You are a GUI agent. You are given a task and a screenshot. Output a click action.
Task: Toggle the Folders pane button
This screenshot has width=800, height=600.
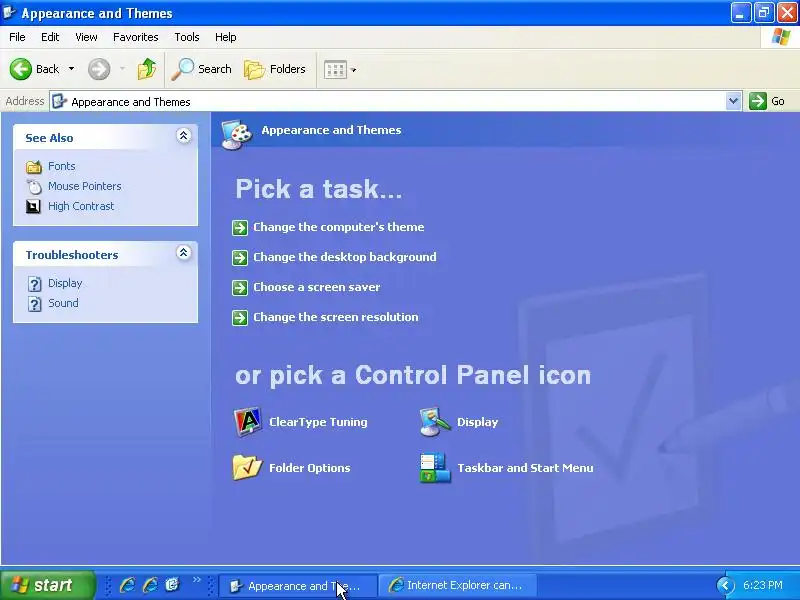point(275,69)
